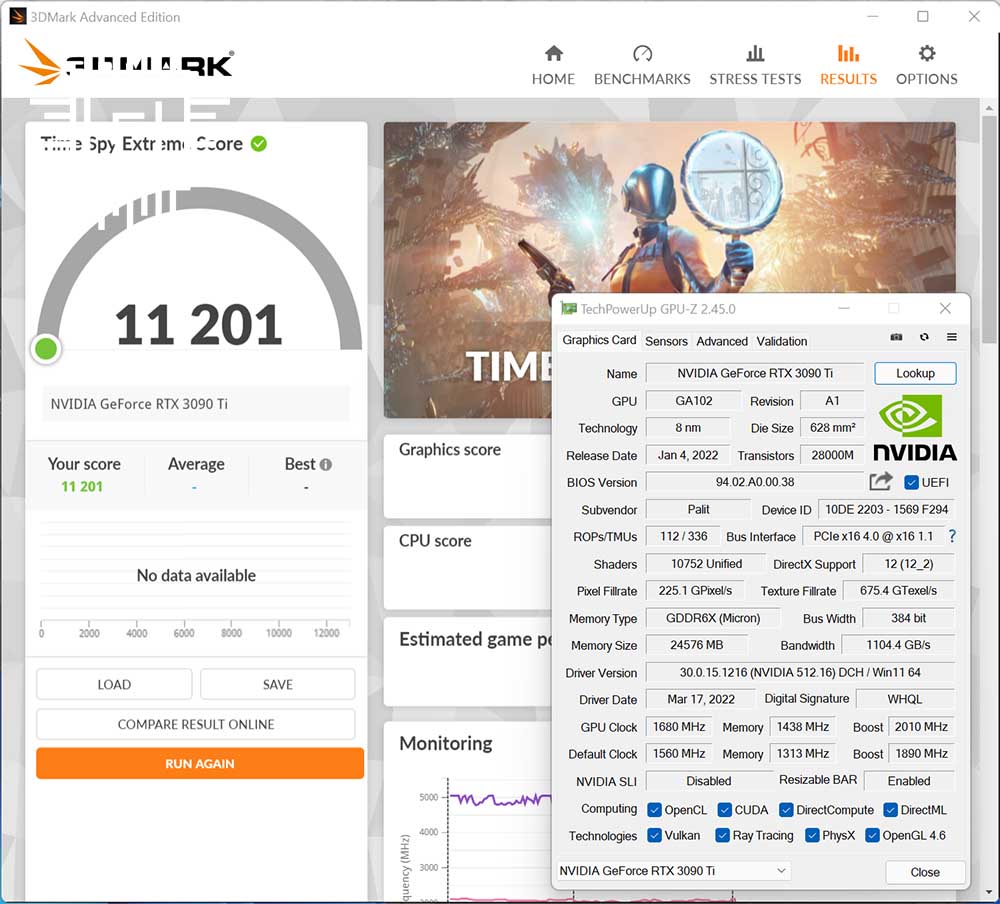Click the 3DMark logo in the header
This screenshot has width=1000, height=904.
(x=127, y=63)
